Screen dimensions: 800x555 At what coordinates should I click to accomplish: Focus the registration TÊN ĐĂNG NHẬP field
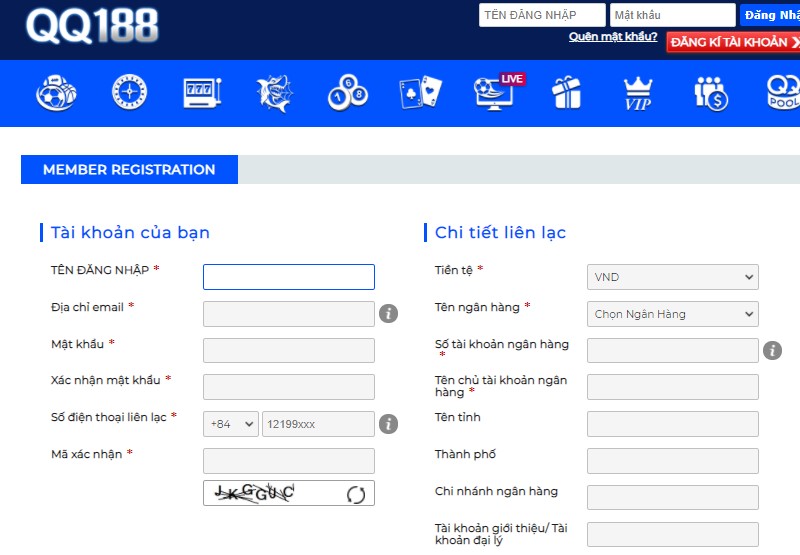[289, 277]
